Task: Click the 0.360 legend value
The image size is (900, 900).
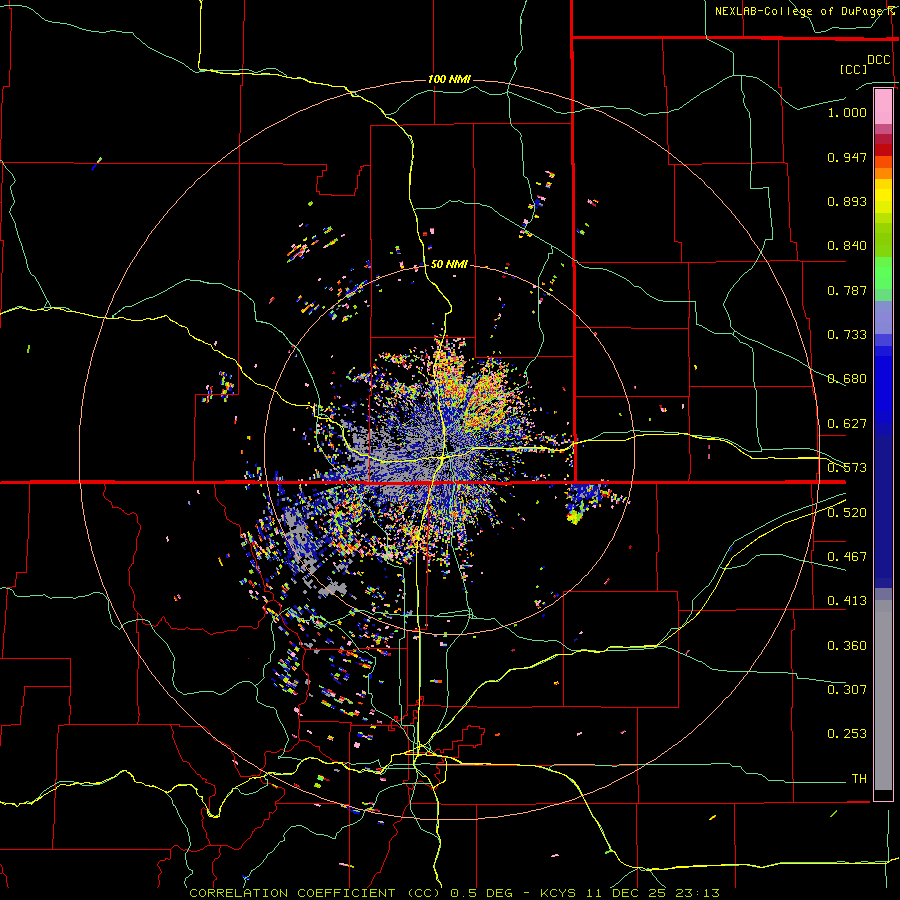Action: click(847, 646)
